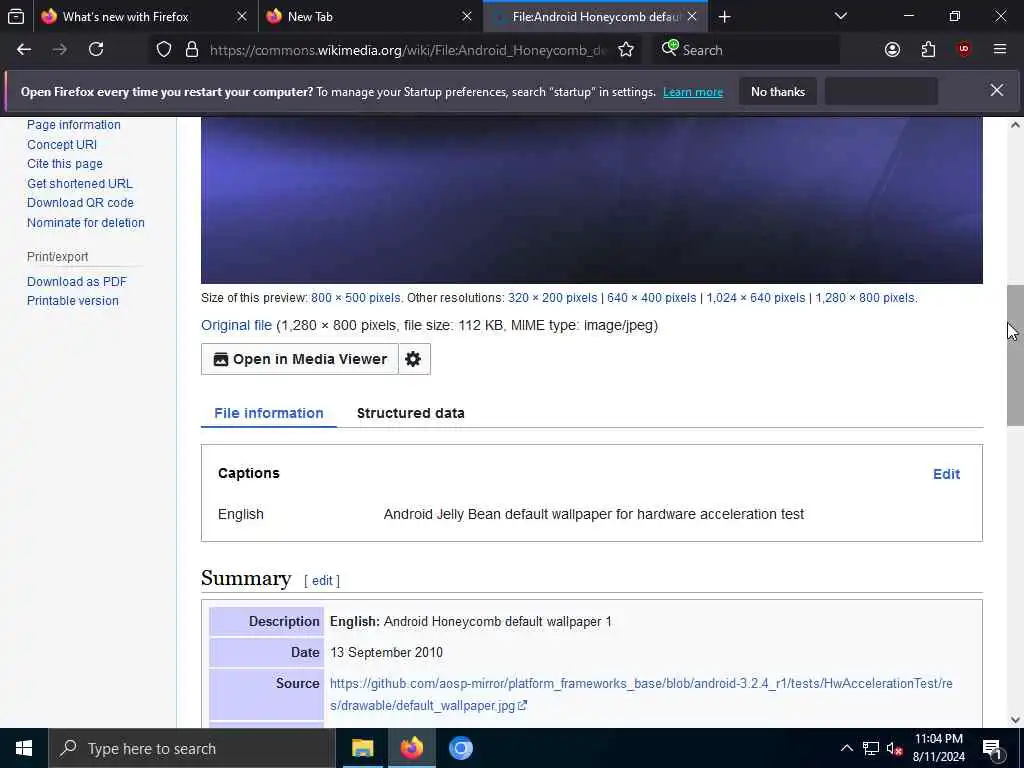Click Get shortened URL link

80,184
